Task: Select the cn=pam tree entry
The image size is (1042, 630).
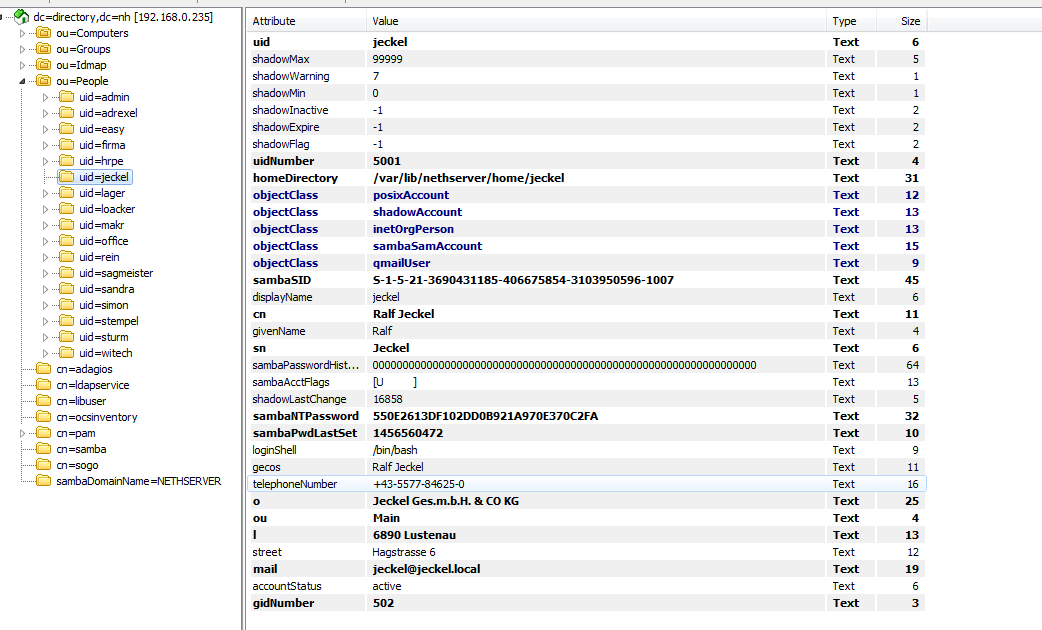Action: click(x=76, y=433)
